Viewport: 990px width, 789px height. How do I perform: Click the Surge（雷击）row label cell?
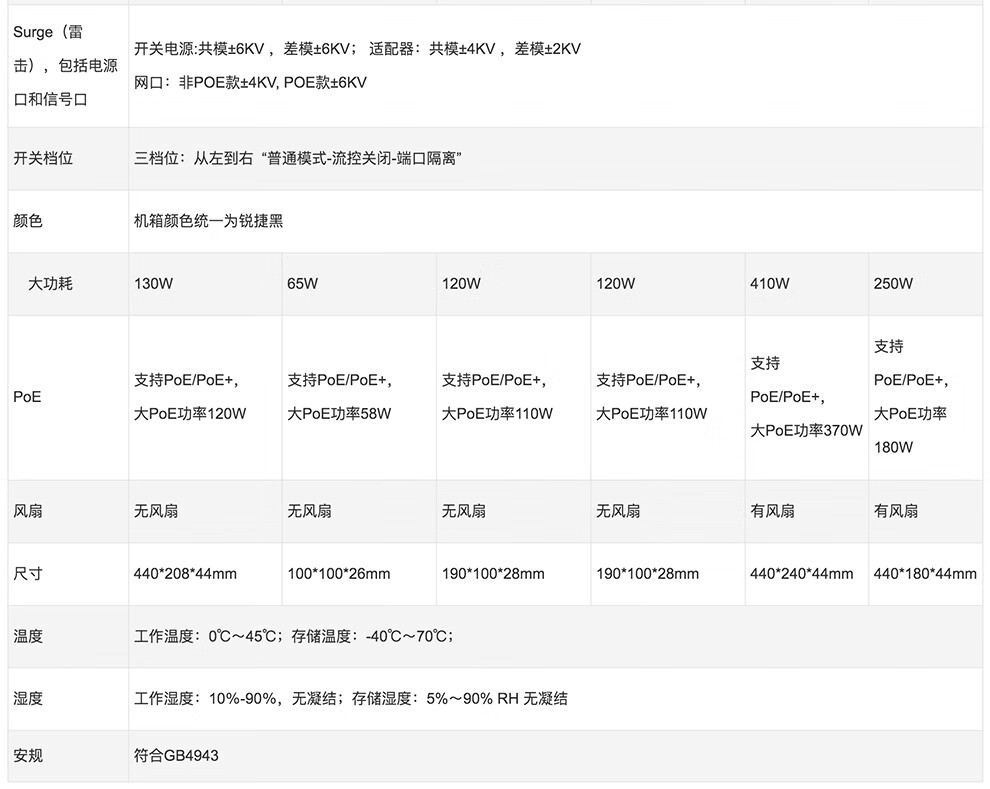click(x=64, y=66)
